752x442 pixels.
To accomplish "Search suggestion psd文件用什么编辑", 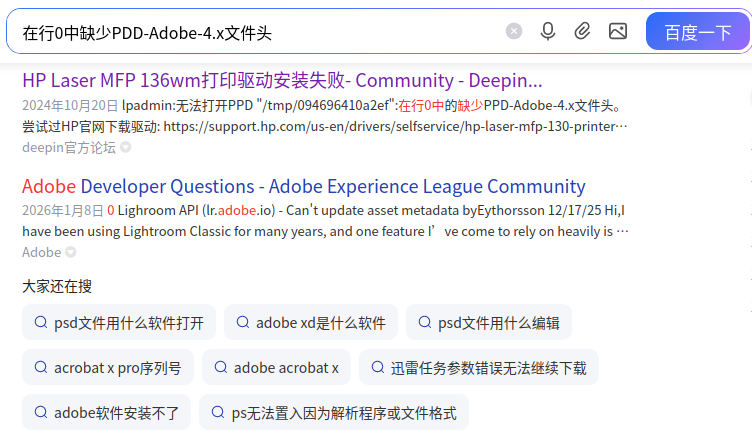I will [x=489, y=323].
